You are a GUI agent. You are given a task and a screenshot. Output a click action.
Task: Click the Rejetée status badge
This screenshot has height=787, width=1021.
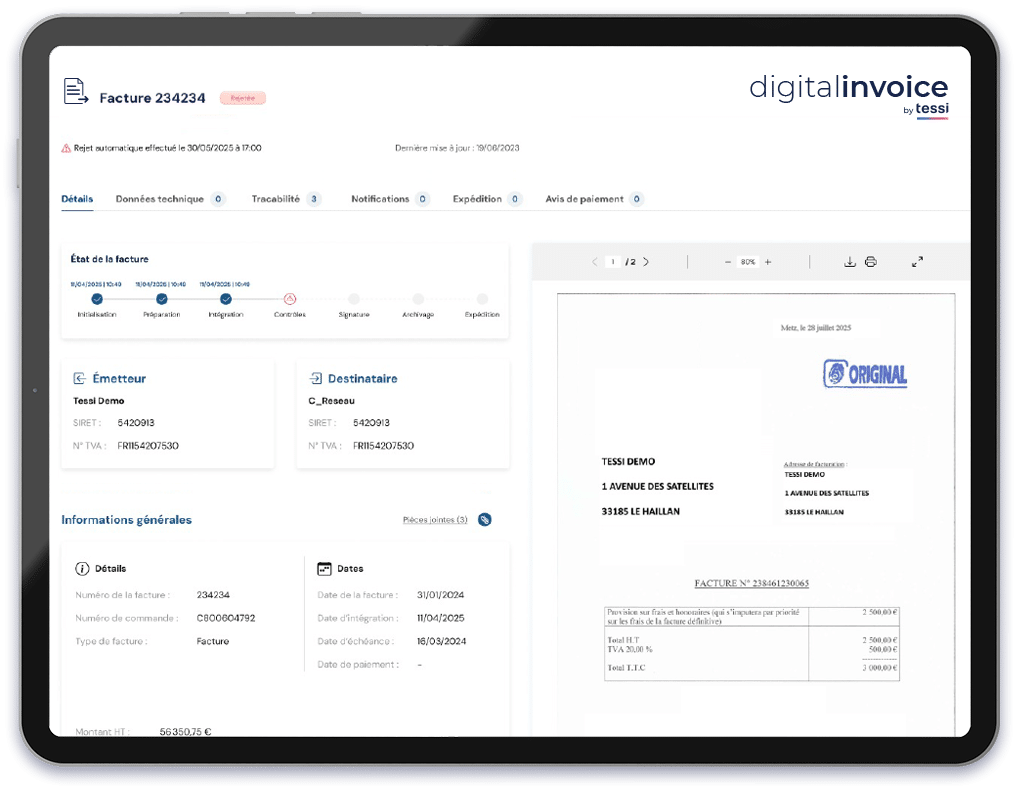pyautogui.click(x=243, y=98)
